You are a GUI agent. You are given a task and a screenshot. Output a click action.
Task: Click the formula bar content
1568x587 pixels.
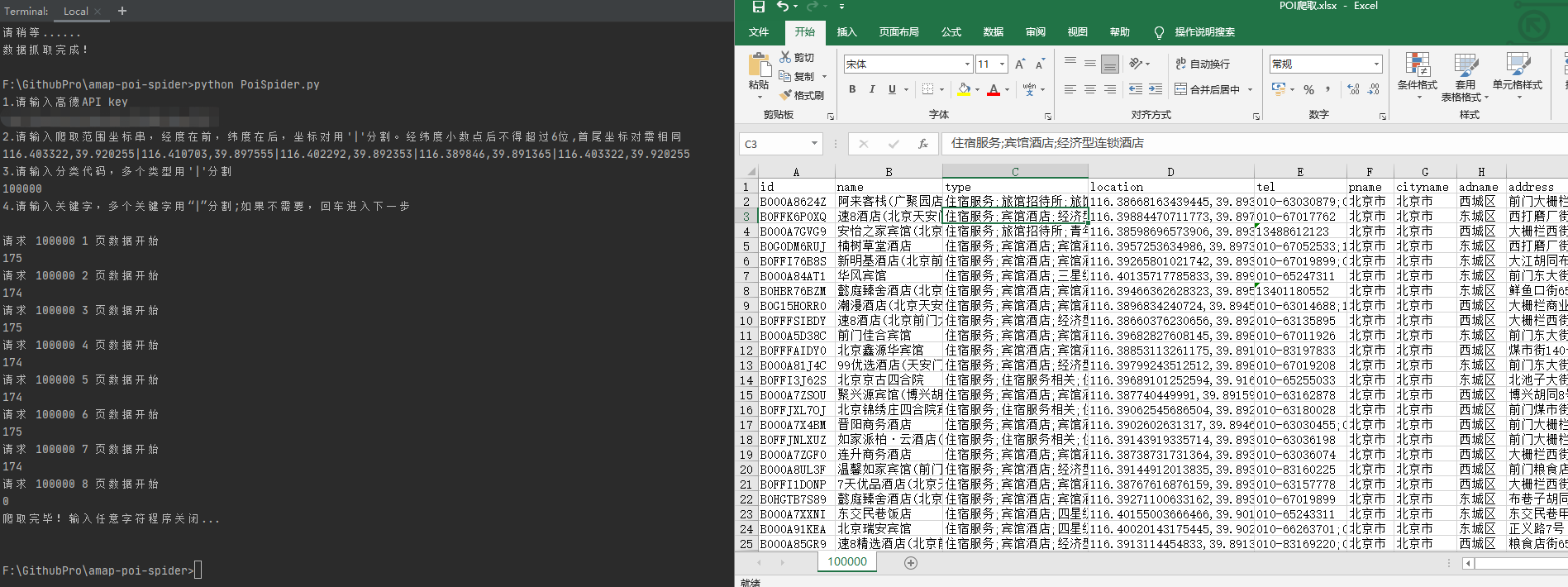[1047, 143]
